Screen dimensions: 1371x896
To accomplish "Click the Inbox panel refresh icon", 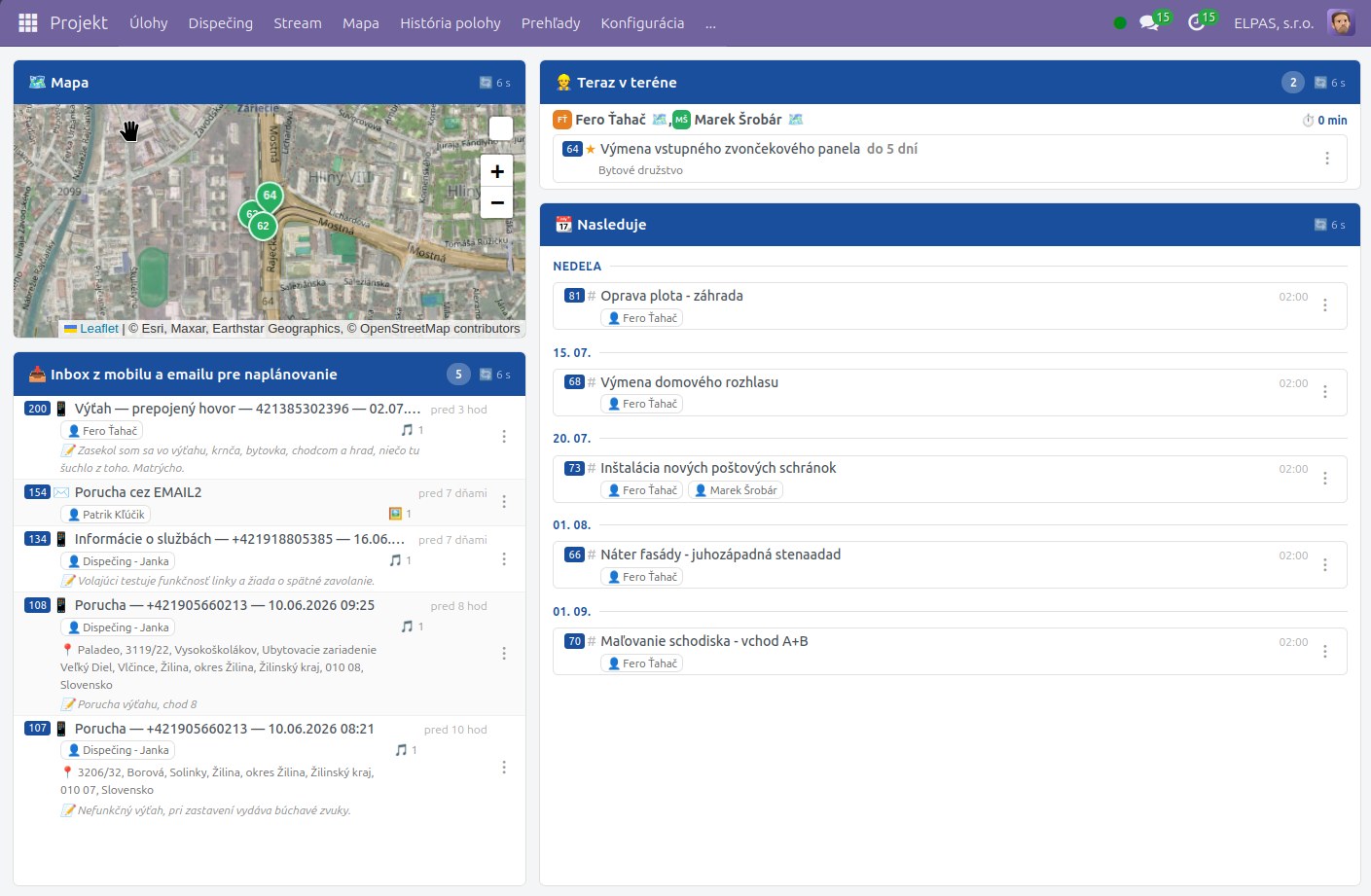I will click(486, 375).
